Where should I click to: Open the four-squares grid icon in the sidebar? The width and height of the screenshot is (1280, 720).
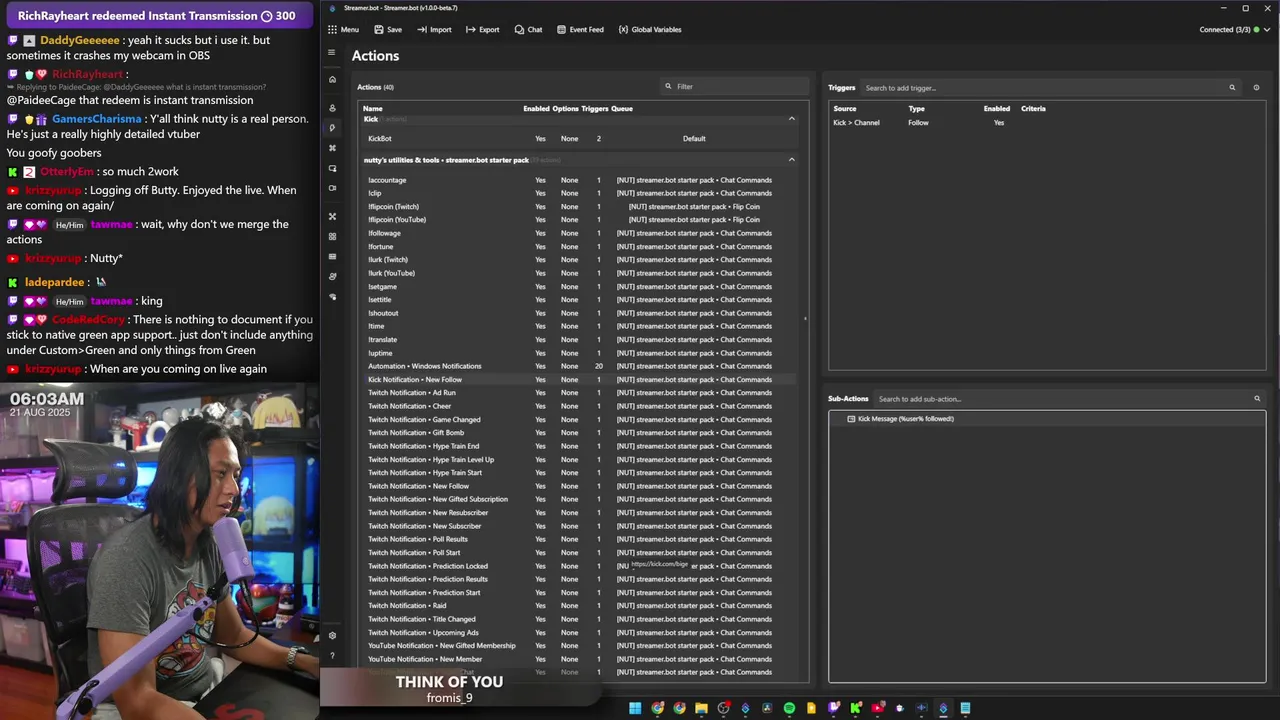pos(332,236)
